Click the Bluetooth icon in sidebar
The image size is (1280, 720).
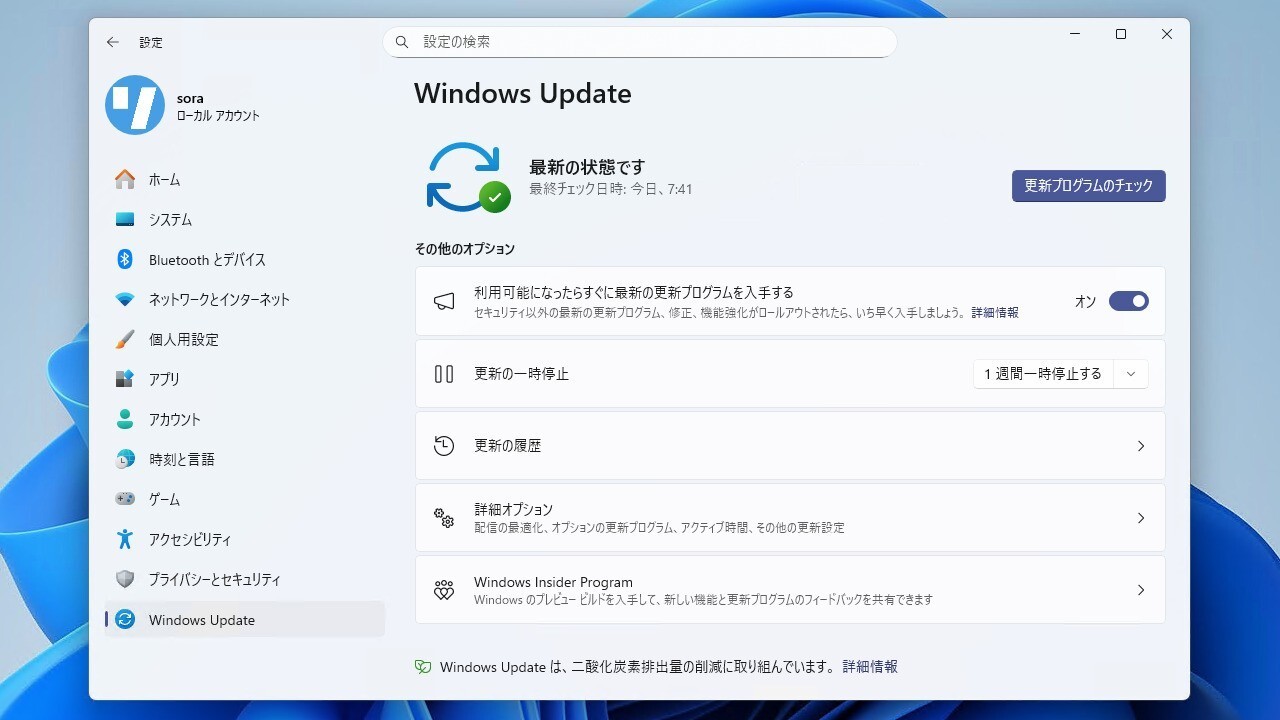125,259
